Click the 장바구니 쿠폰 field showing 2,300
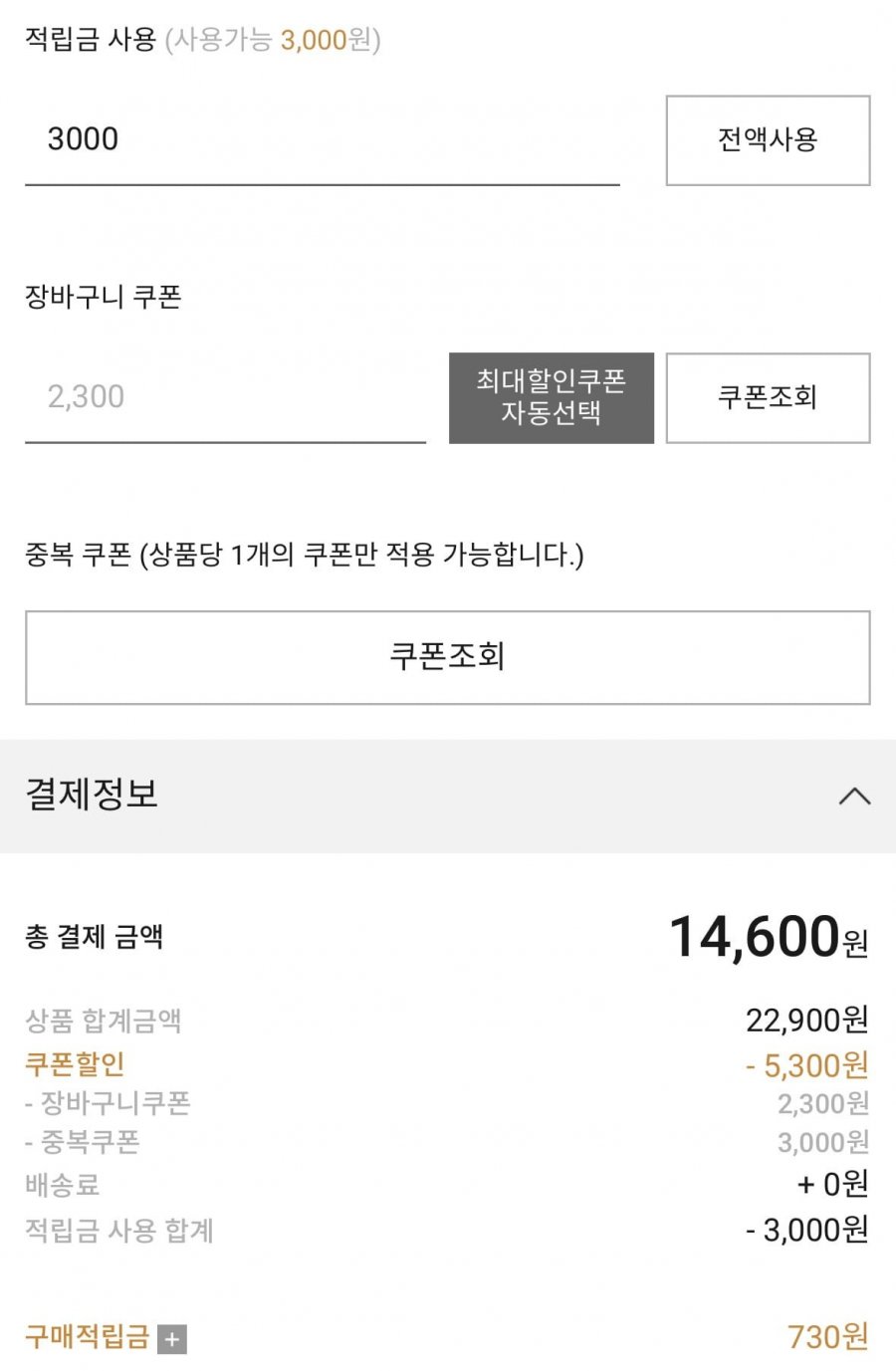Viewport: 896px width, 1371px height. point(225,397)
